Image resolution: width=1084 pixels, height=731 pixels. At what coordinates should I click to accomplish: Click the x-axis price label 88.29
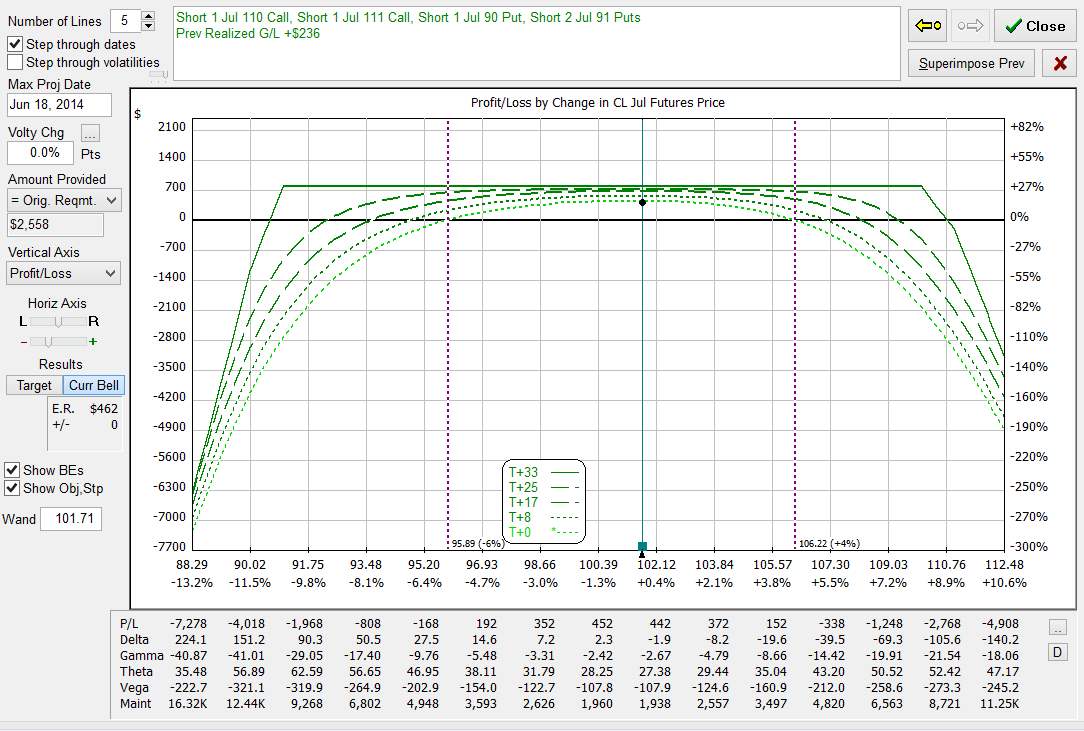point(192,565)
